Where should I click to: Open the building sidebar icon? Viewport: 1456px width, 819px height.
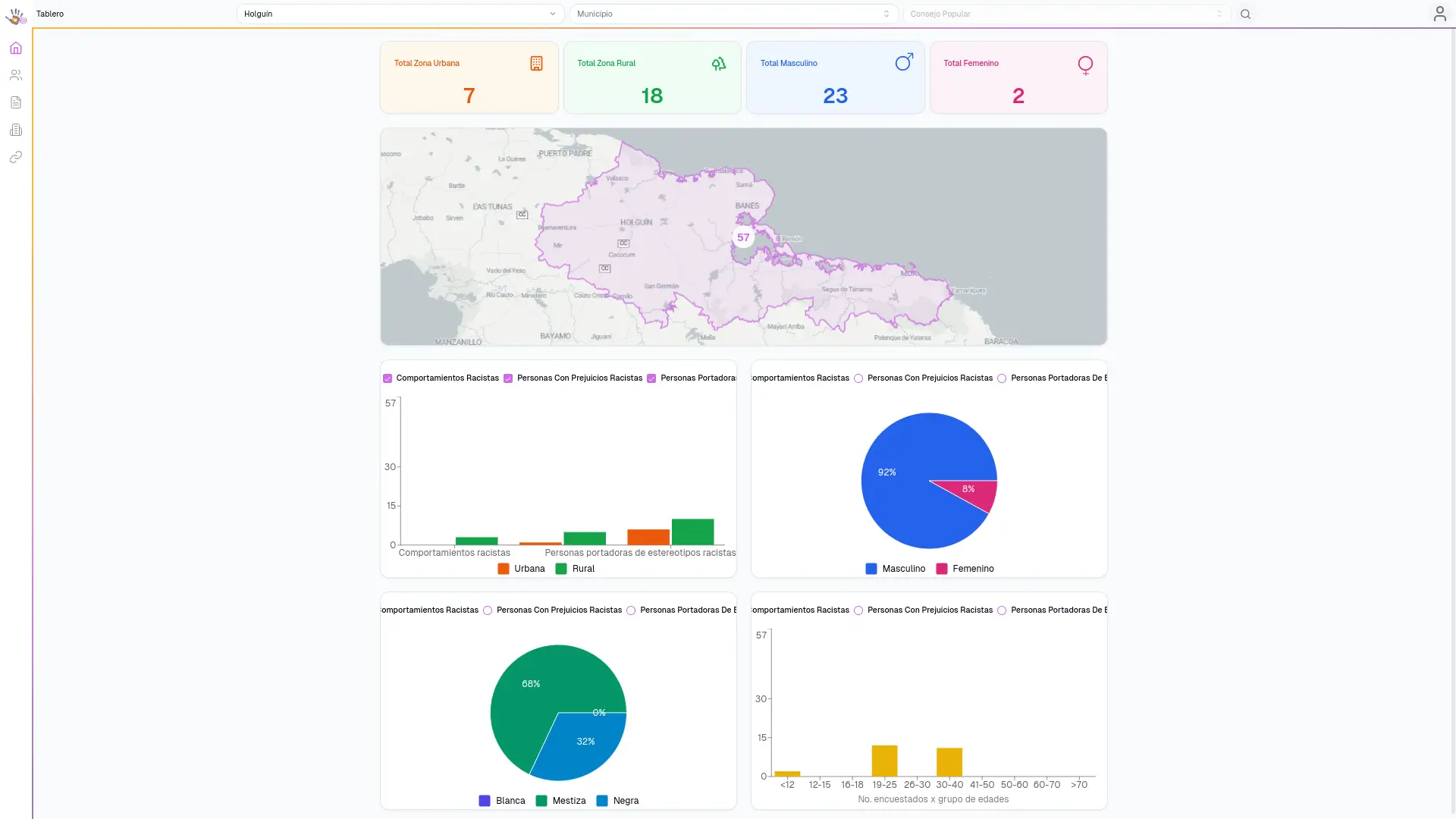point(16,130)
